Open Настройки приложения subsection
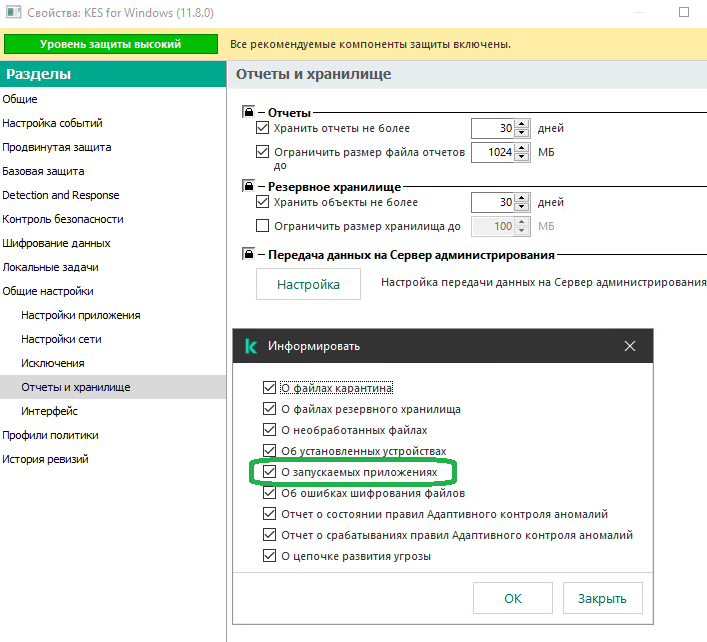Viewport: 707px width, 642px height. (x=113, y=315)
